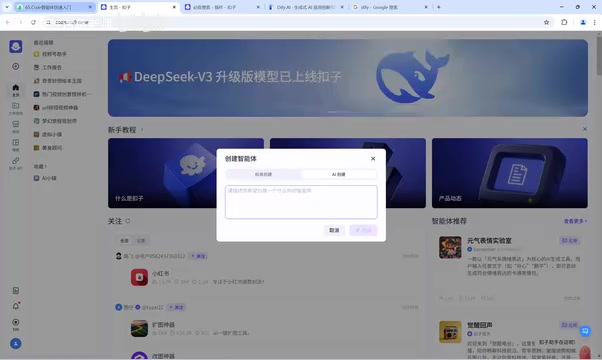Switch to the 标准创建 tab in the dialog
The width and height of the screenshot is (602, 360).
coord(263,174)
